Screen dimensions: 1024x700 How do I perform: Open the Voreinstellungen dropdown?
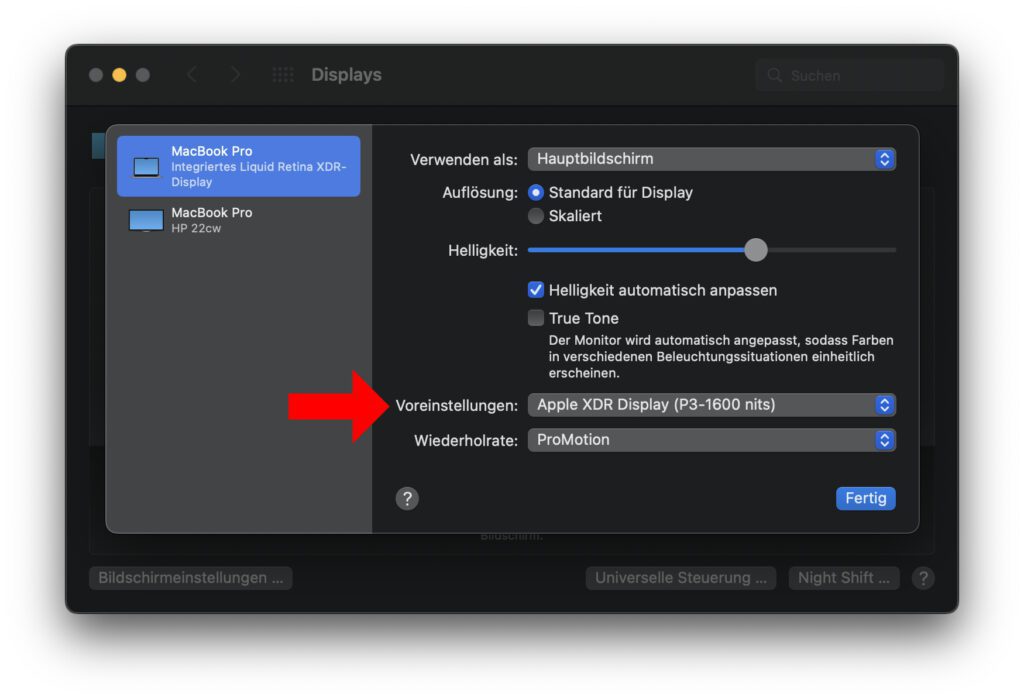(711, 405)
